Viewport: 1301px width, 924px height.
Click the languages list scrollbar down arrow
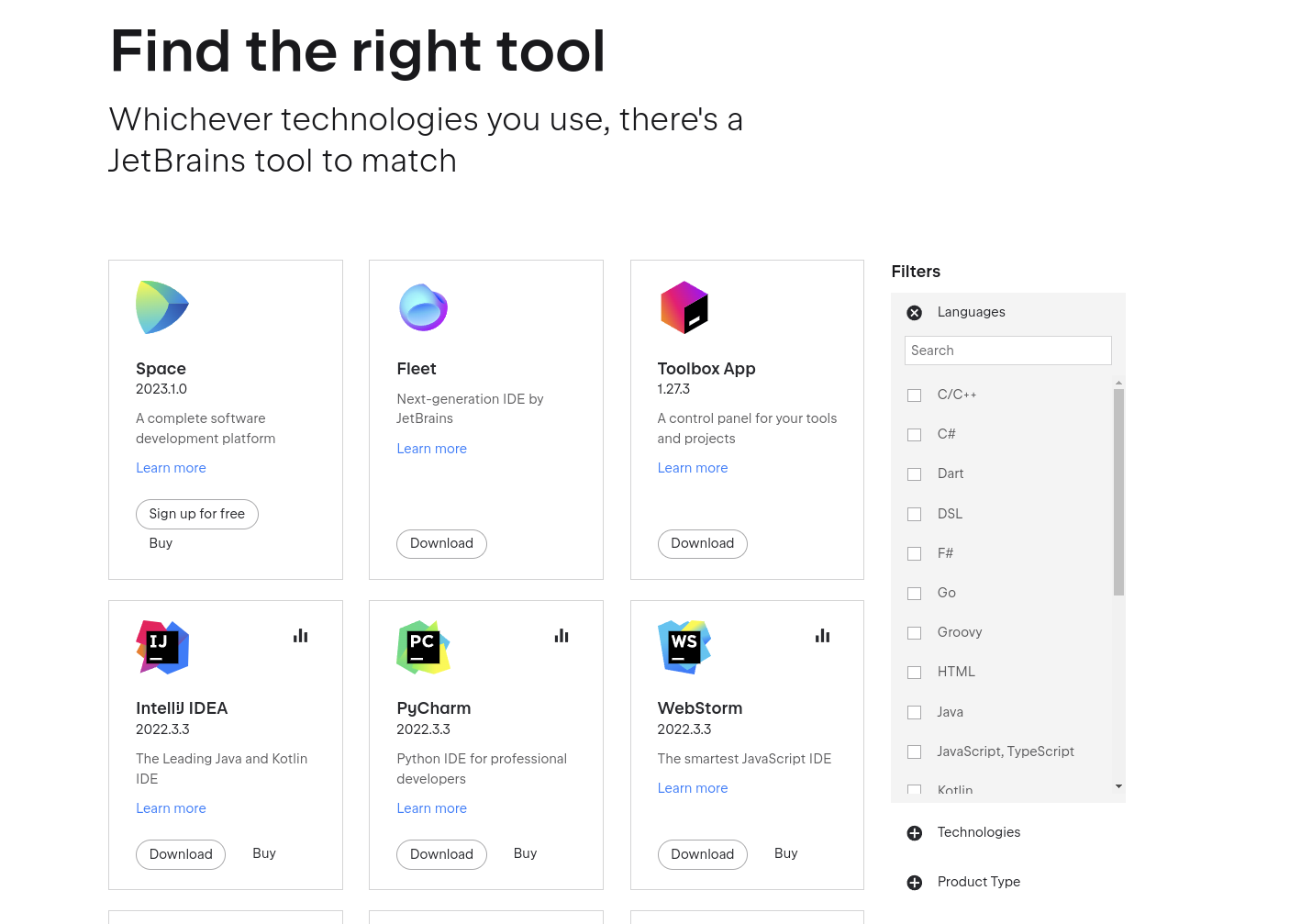[x=1118, y=786]
